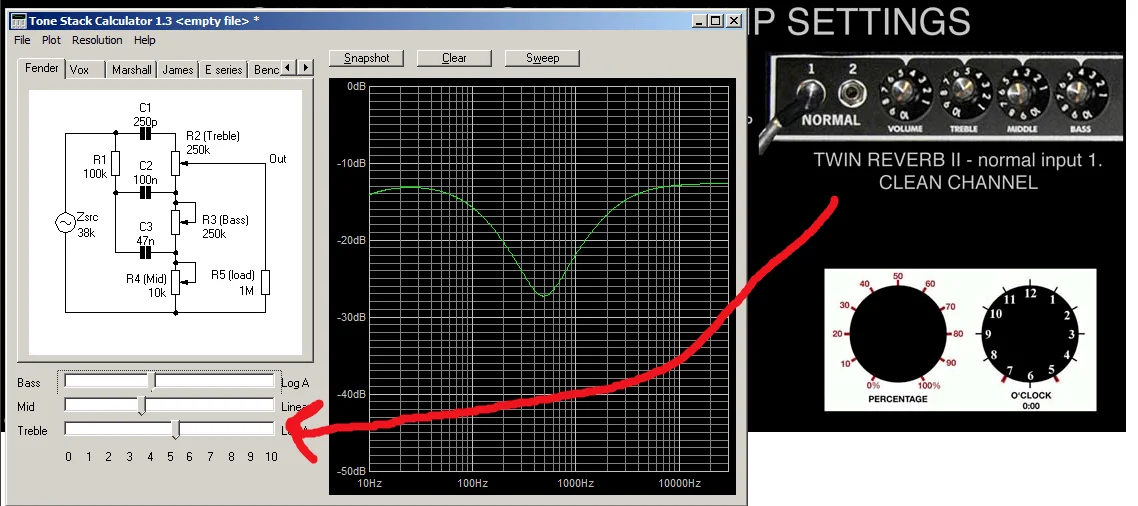Screen dimensions: 1138x506
Task: Open the Resolution menu
Action: point(97,40)
